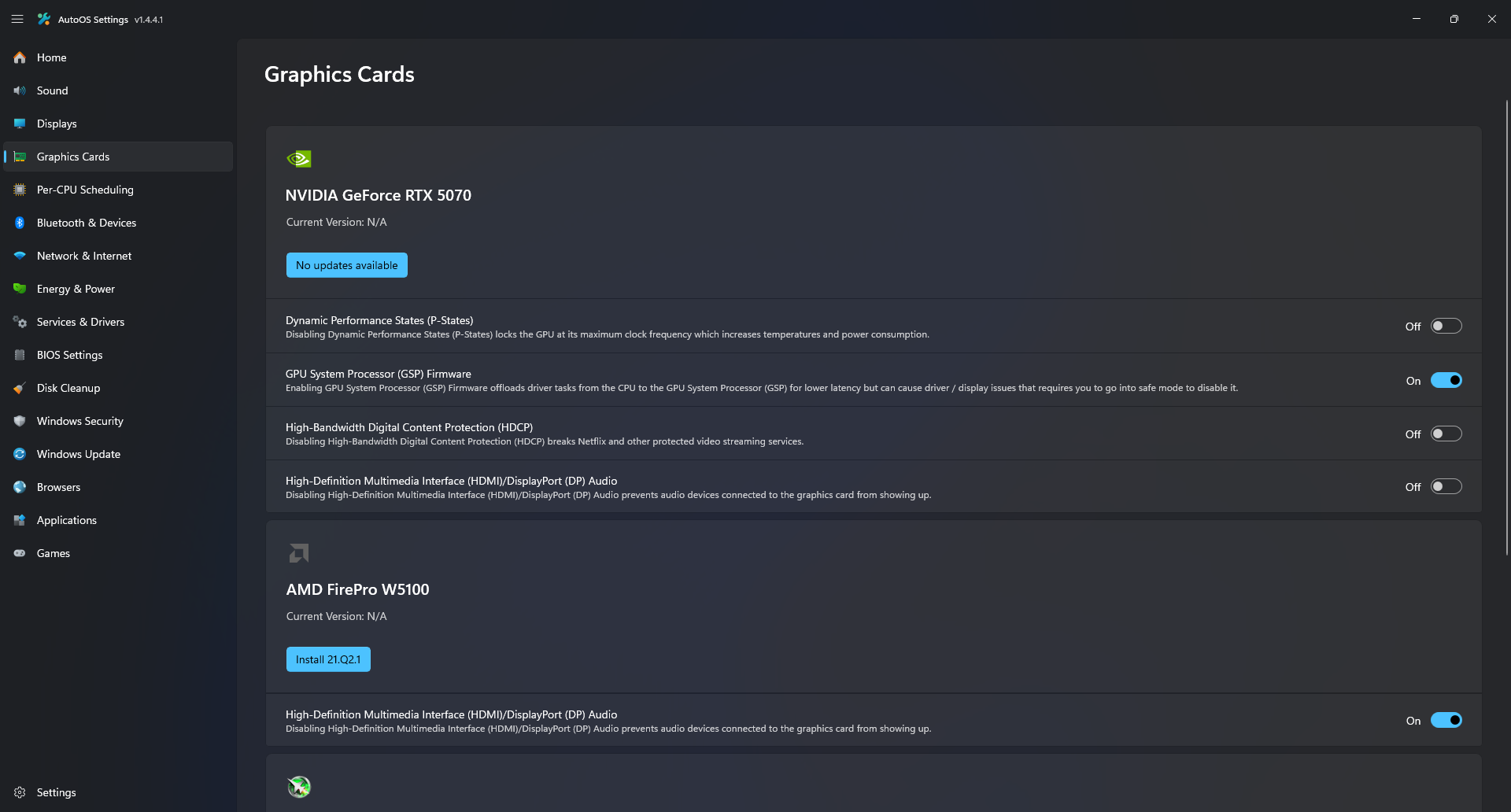Click the Displays monitor icon
Screen dimensions: 1511x812
[20, 124]
